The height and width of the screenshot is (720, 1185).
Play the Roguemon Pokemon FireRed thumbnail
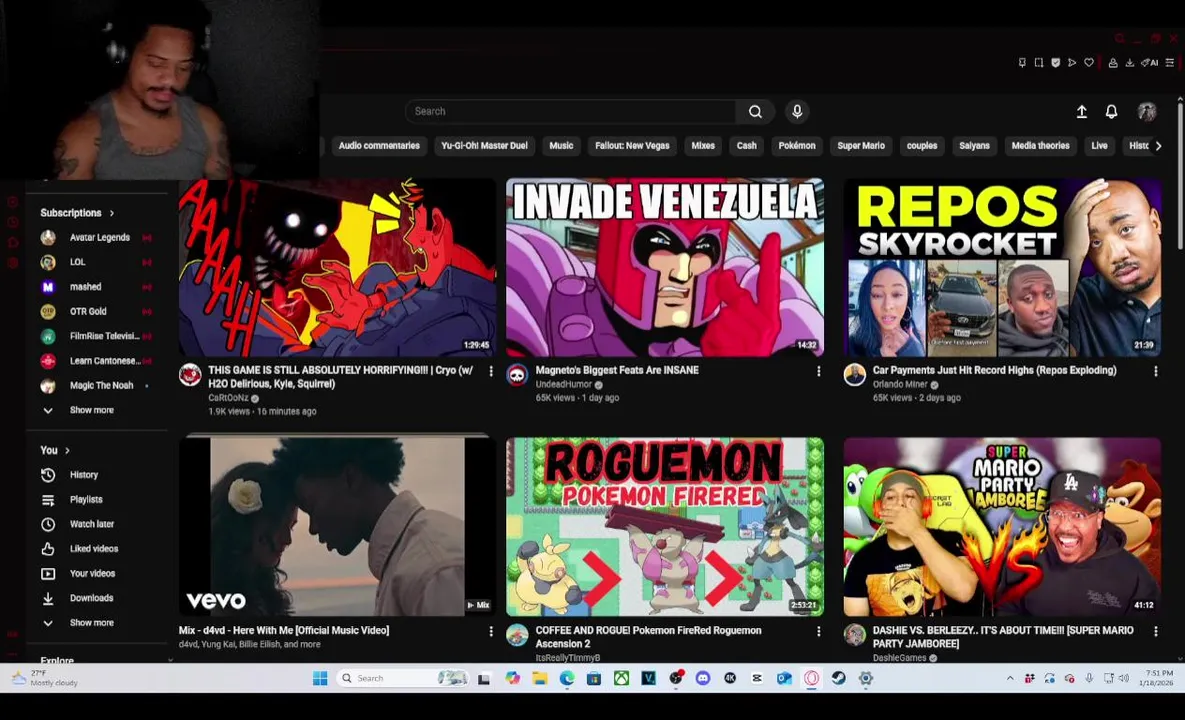tap(664, 527)
